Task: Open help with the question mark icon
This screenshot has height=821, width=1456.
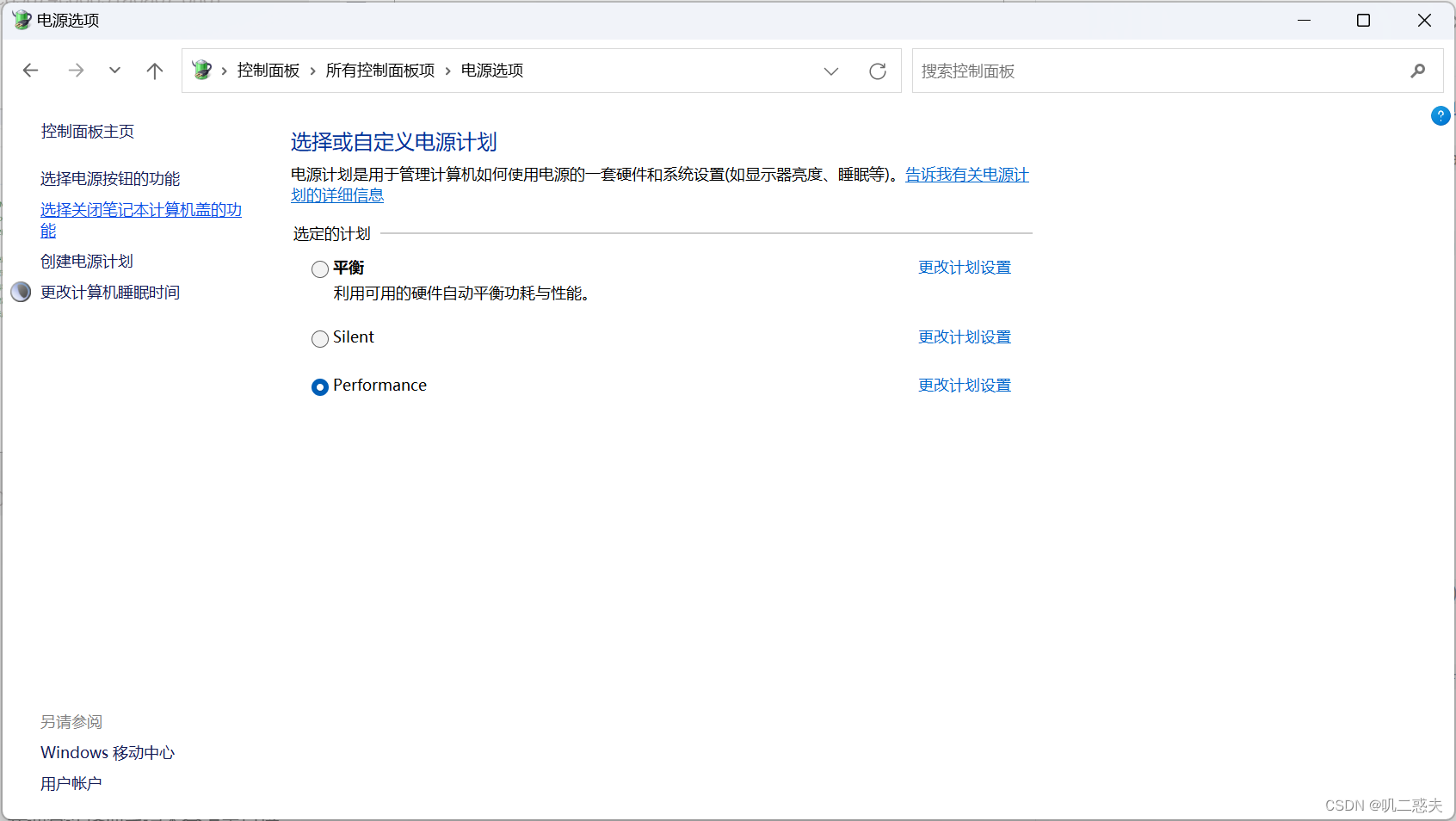Action: tap(1441, 115)
